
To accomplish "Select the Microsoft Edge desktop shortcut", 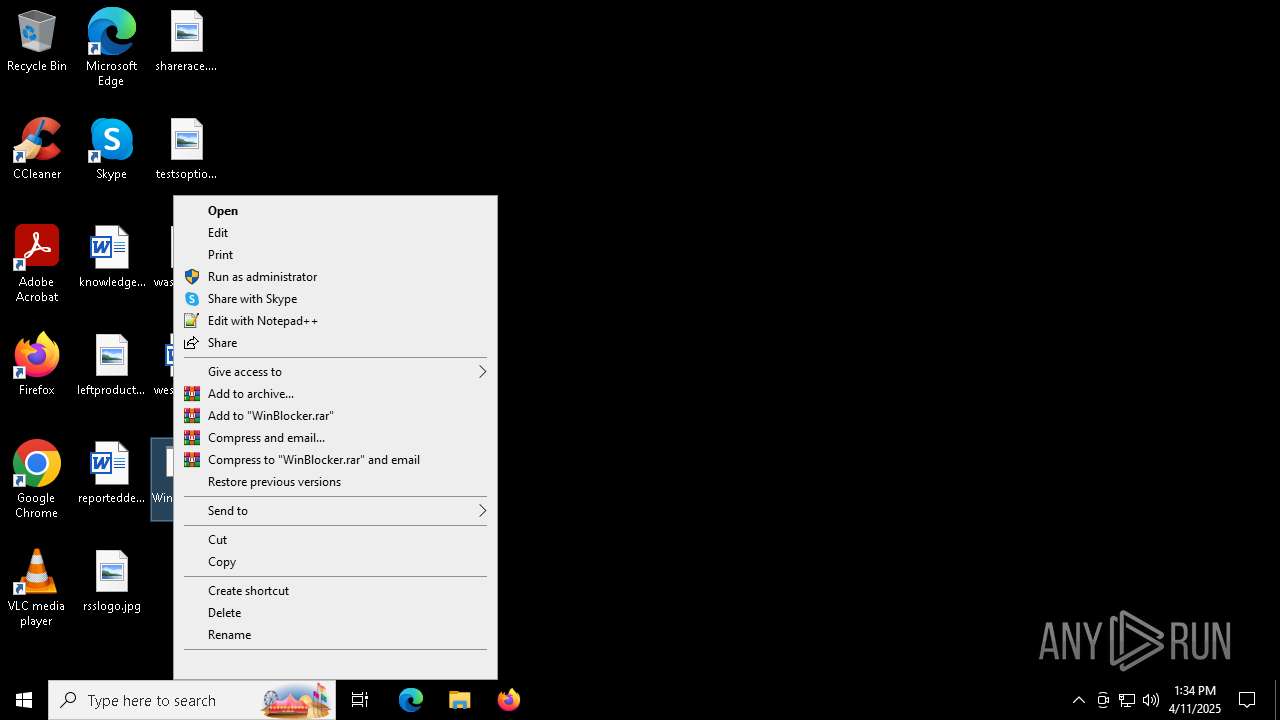I will point(111,47).
